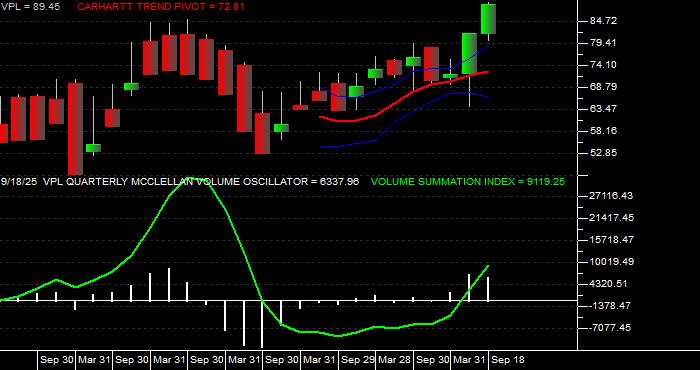Select the 63.47 price axis value
This screenshot has height=370, width=700.
(603, 108)
